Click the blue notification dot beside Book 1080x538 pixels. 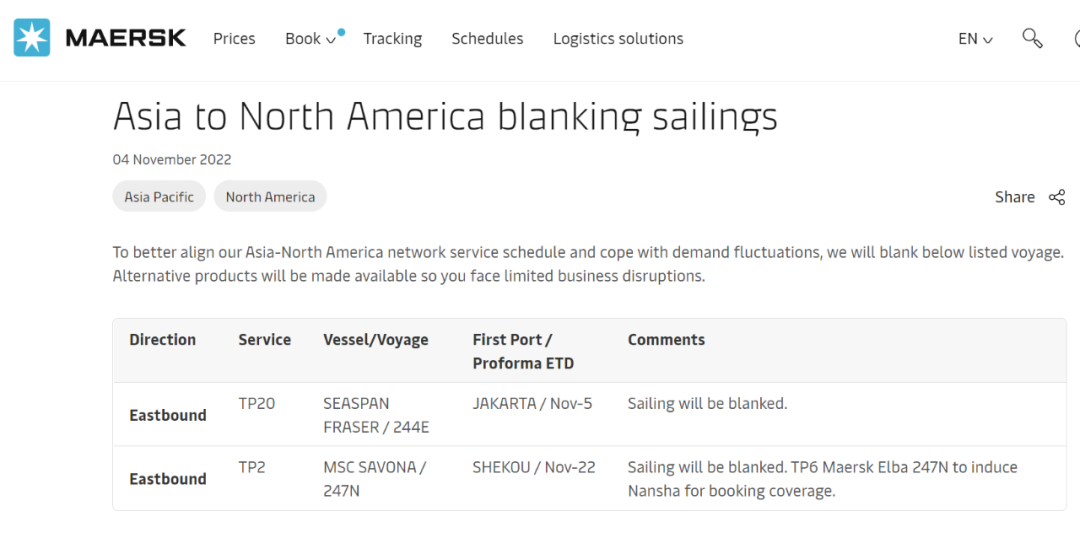point(341,32)
